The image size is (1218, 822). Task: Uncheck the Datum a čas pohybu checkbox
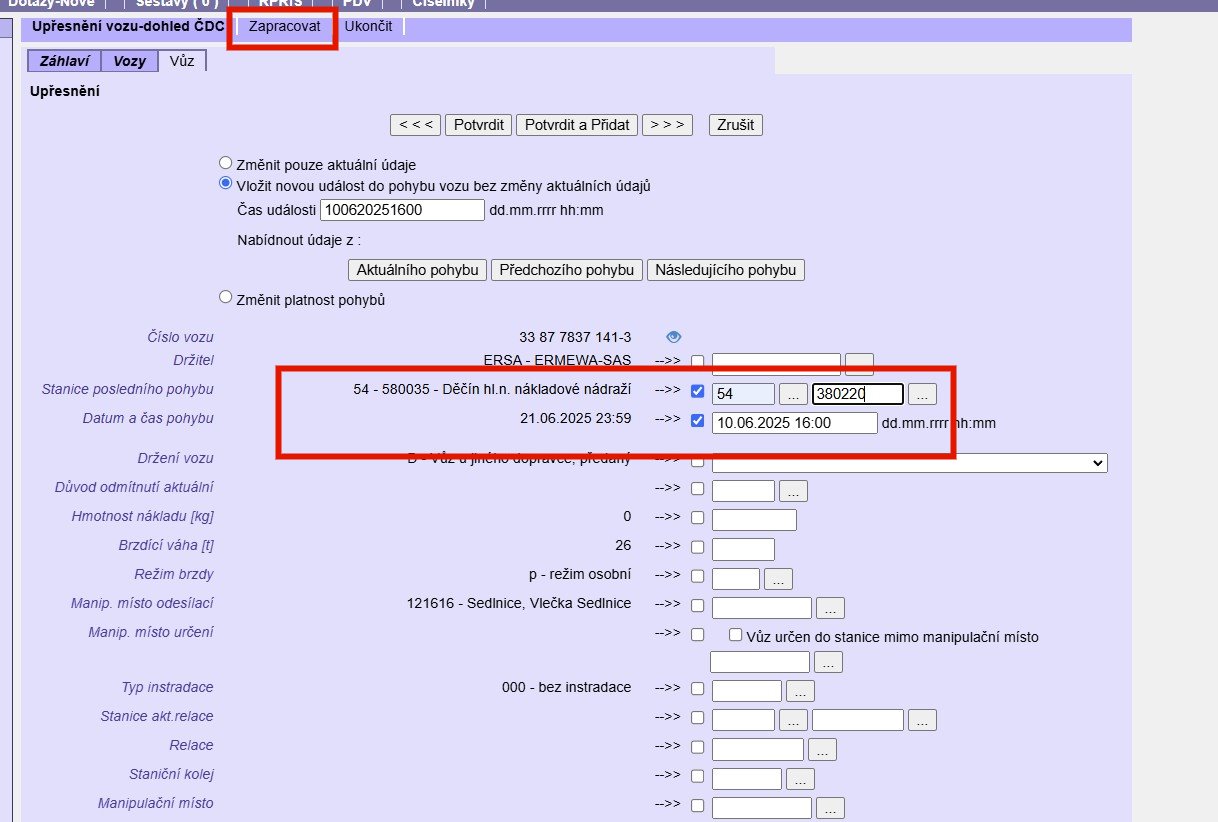pos(698,421)
